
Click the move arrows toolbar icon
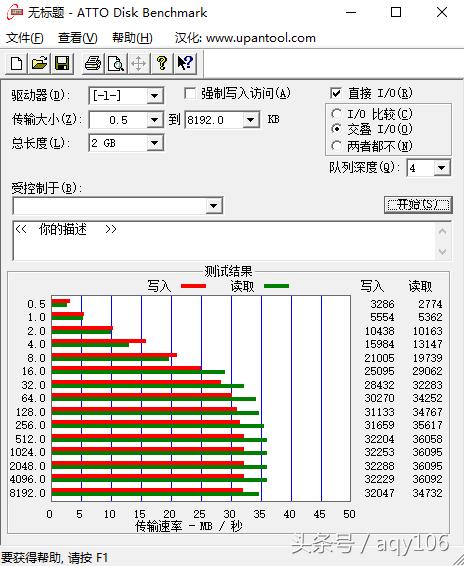139,64
